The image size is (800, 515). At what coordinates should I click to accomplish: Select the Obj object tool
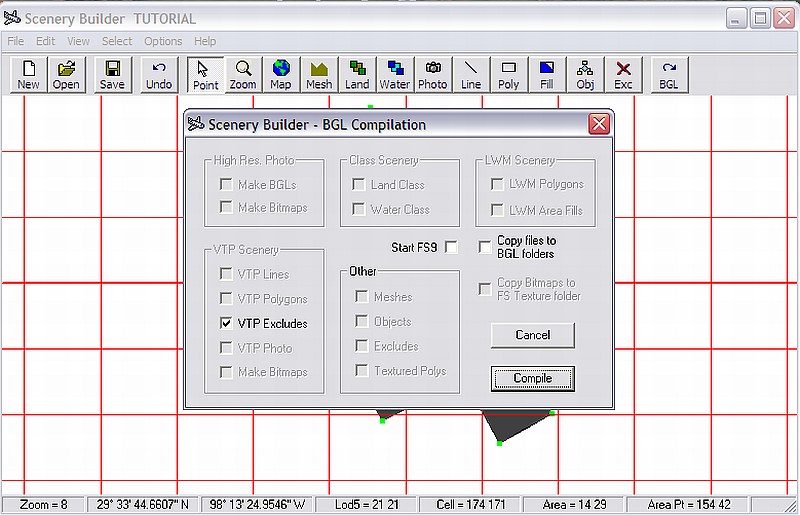click(585, 75)
